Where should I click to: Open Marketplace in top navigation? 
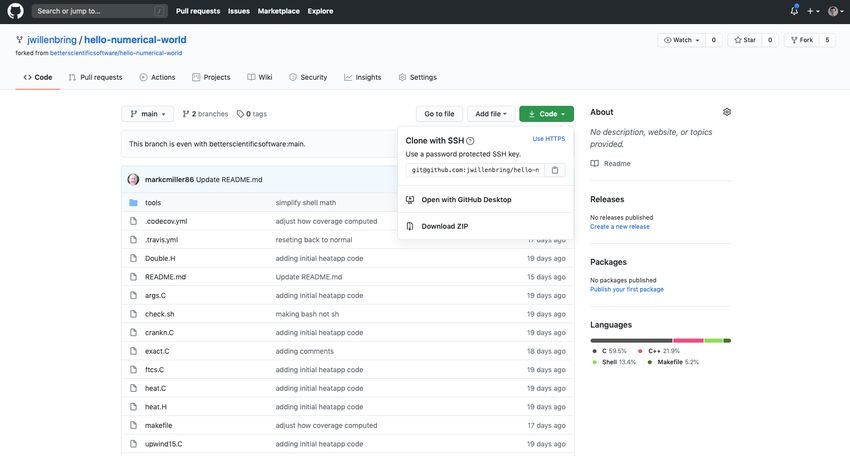click(278, 11)
